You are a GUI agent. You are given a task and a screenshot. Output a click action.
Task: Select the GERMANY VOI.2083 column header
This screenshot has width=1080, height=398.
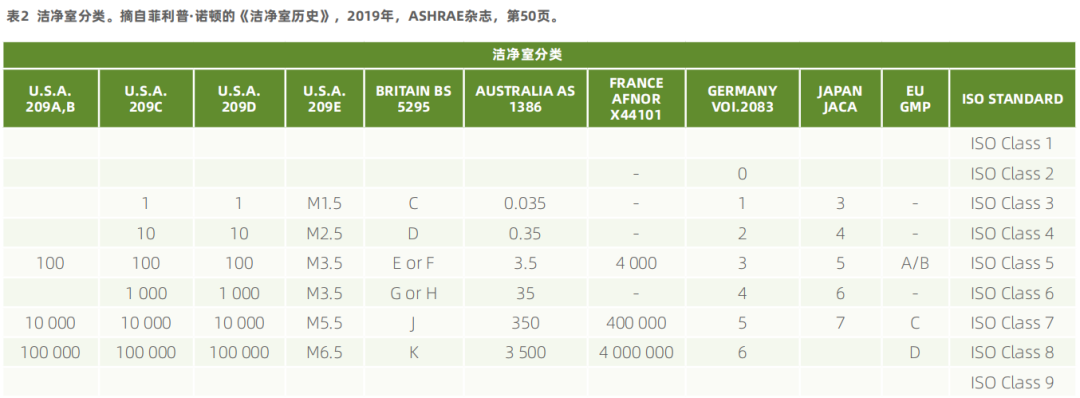tap(742, 98)
